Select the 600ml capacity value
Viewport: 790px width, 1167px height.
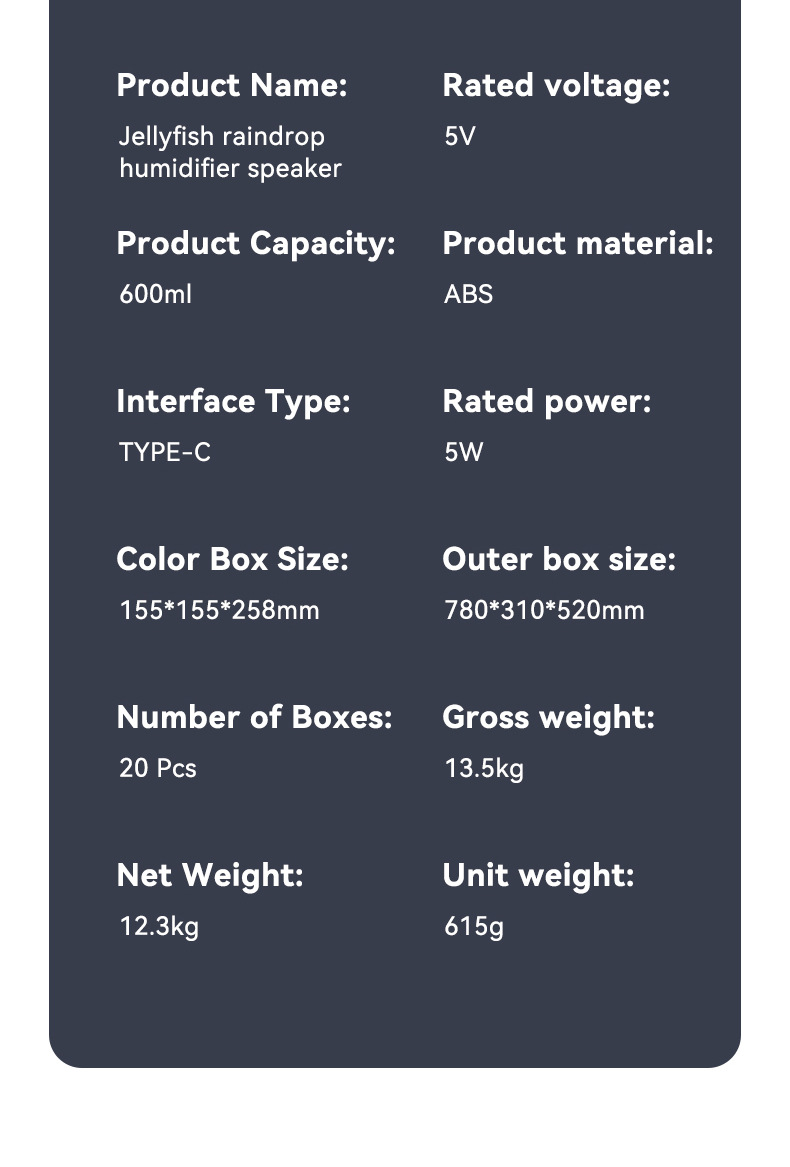(155, 294)
